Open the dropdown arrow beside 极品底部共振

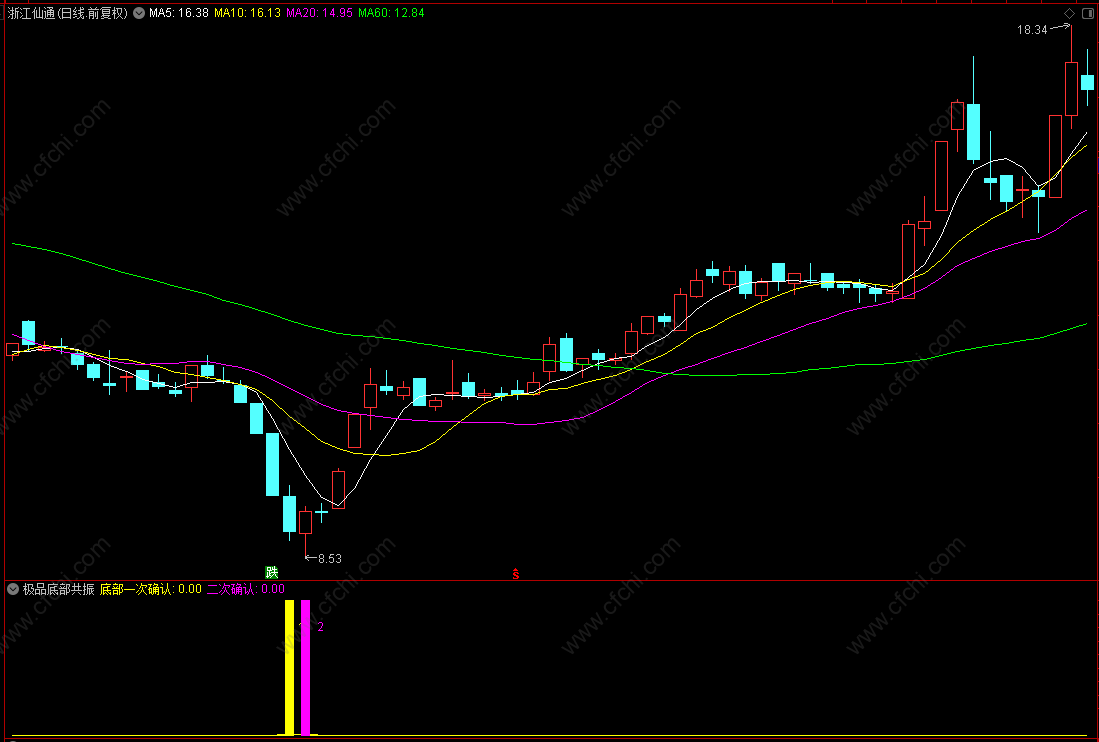coord(13,589)
